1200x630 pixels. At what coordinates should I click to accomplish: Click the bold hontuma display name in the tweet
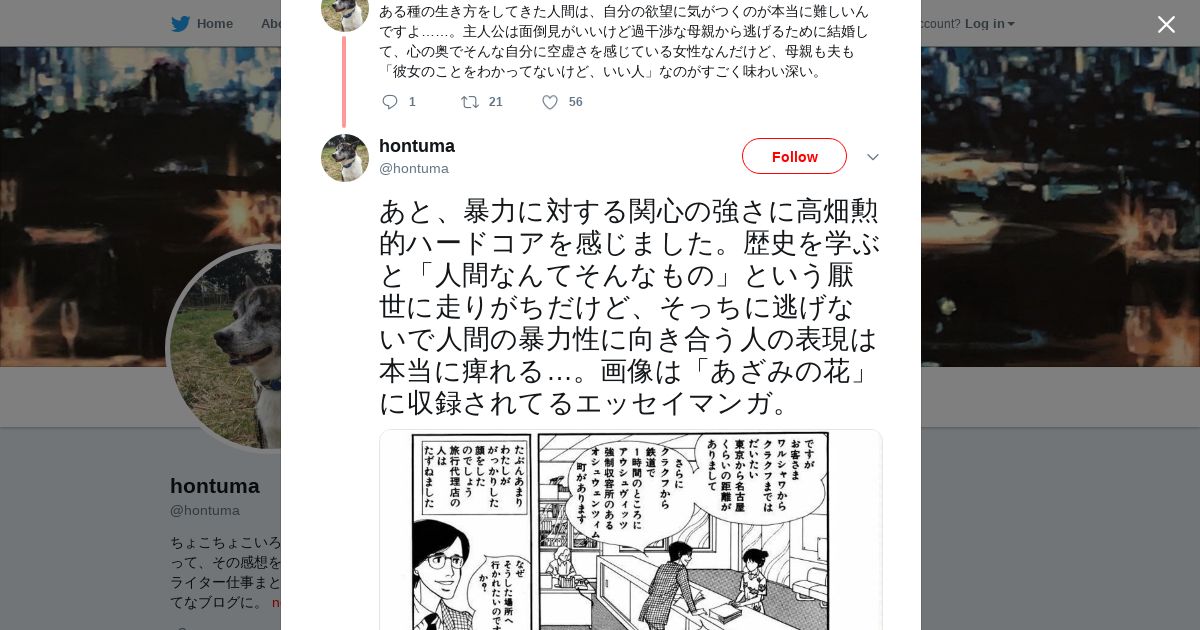(417, 146)
